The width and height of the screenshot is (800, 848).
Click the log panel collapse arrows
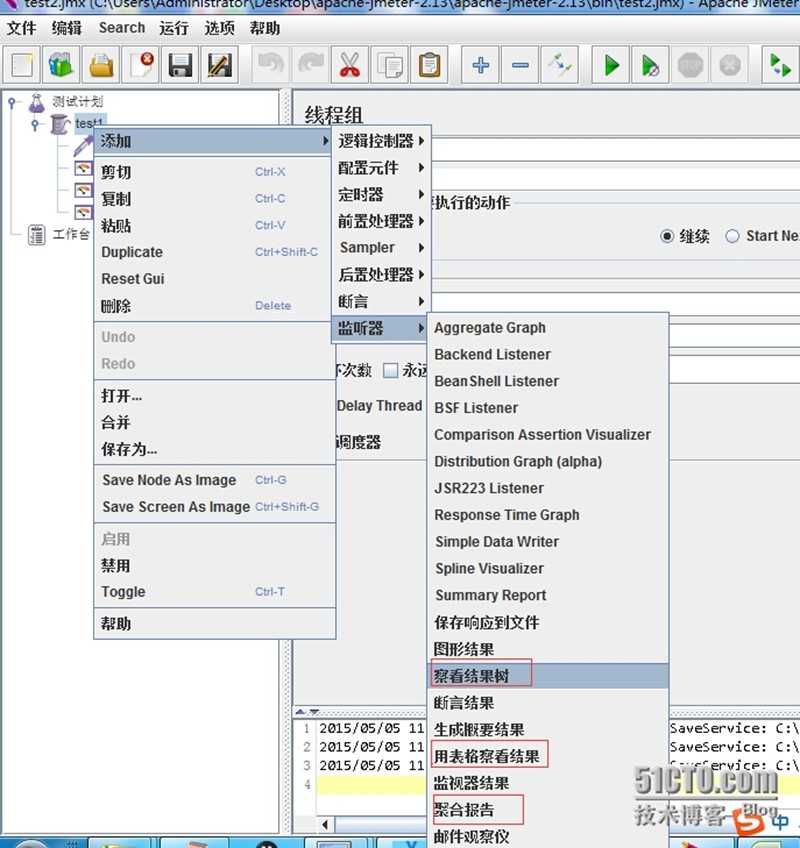[307, 711]
